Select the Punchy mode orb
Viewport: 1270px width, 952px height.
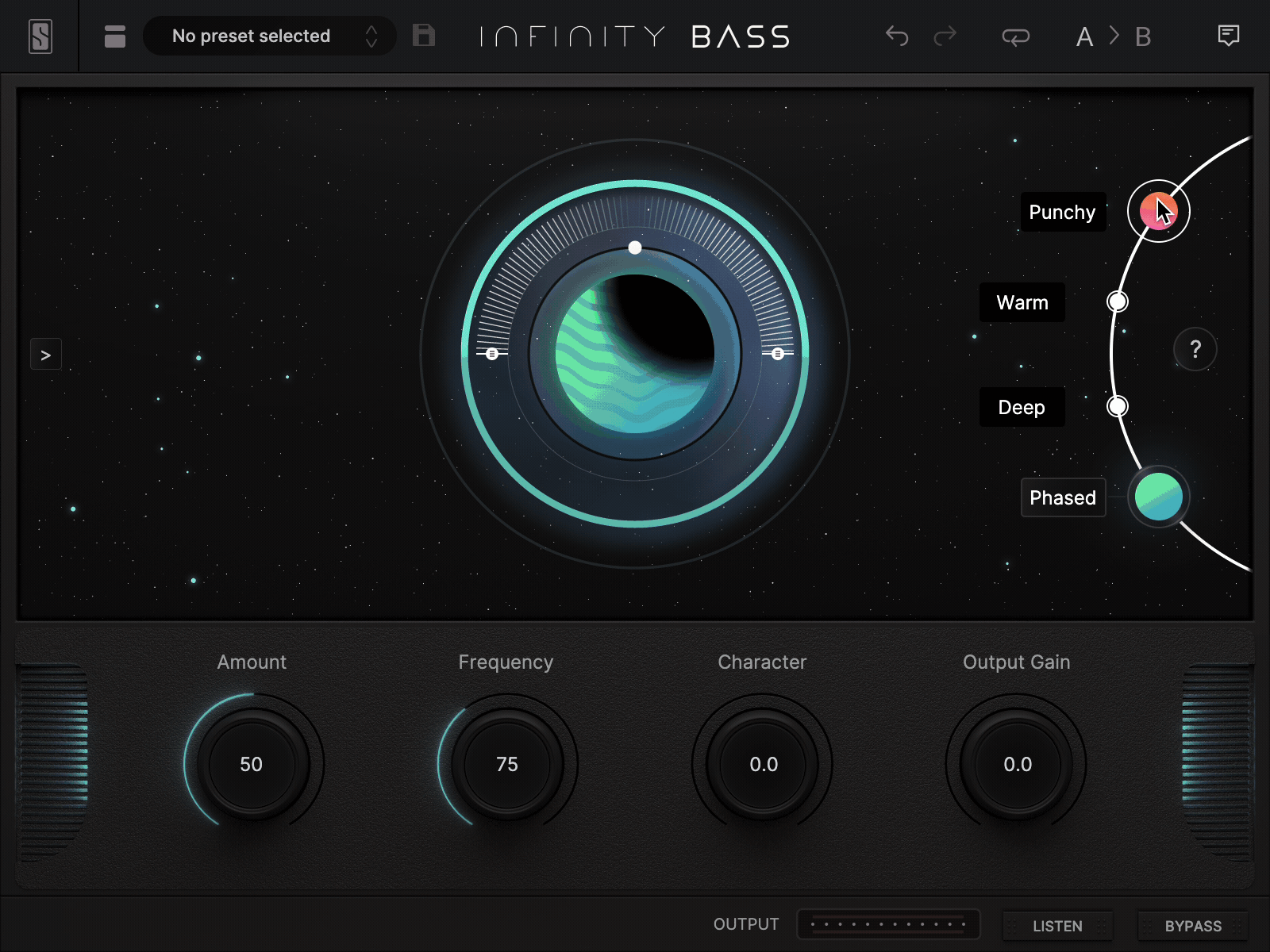tap(1158, 211)
